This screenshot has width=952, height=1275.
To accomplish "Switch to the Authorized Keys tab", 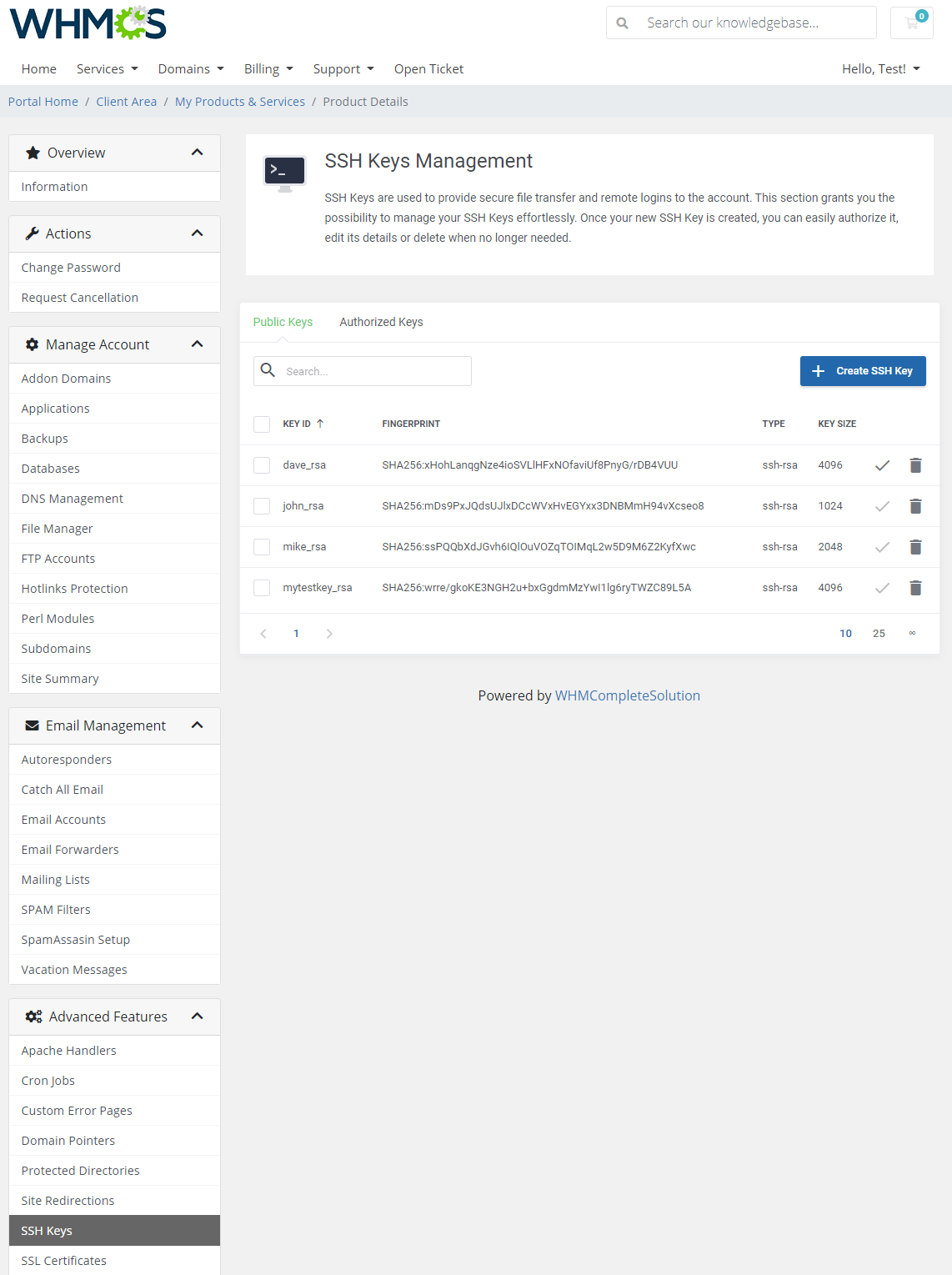I will (381, 322).
